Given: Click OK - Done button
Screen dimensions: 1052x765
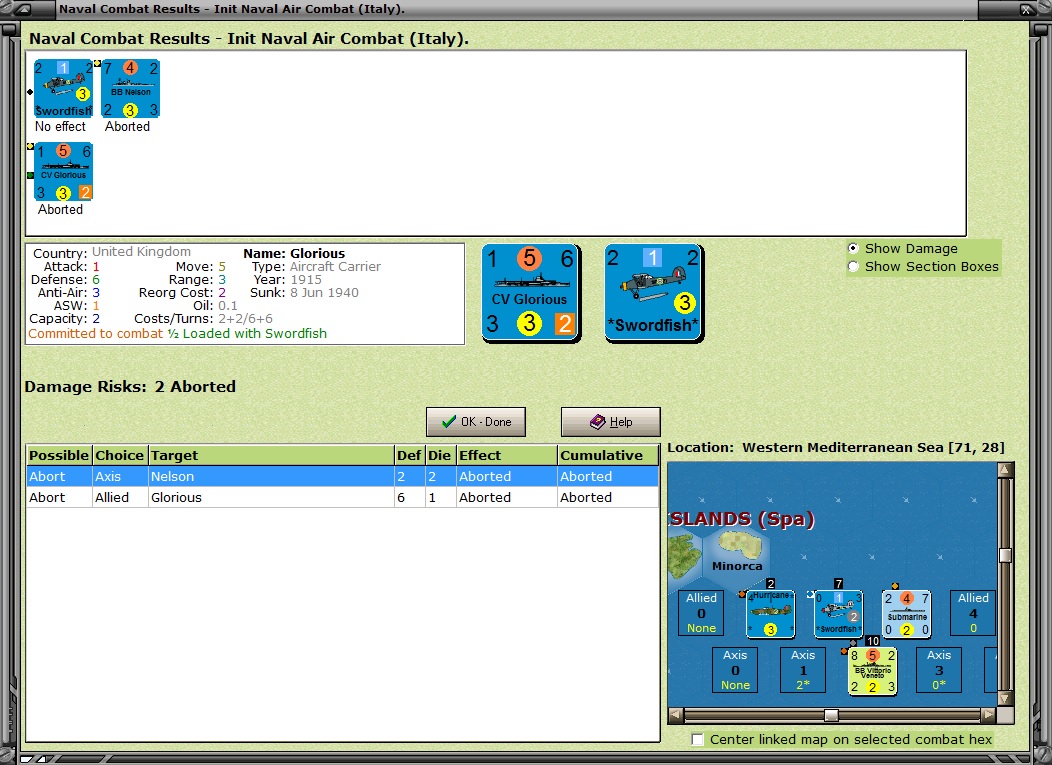Looking at the screenshot, I should pos(476,422).
